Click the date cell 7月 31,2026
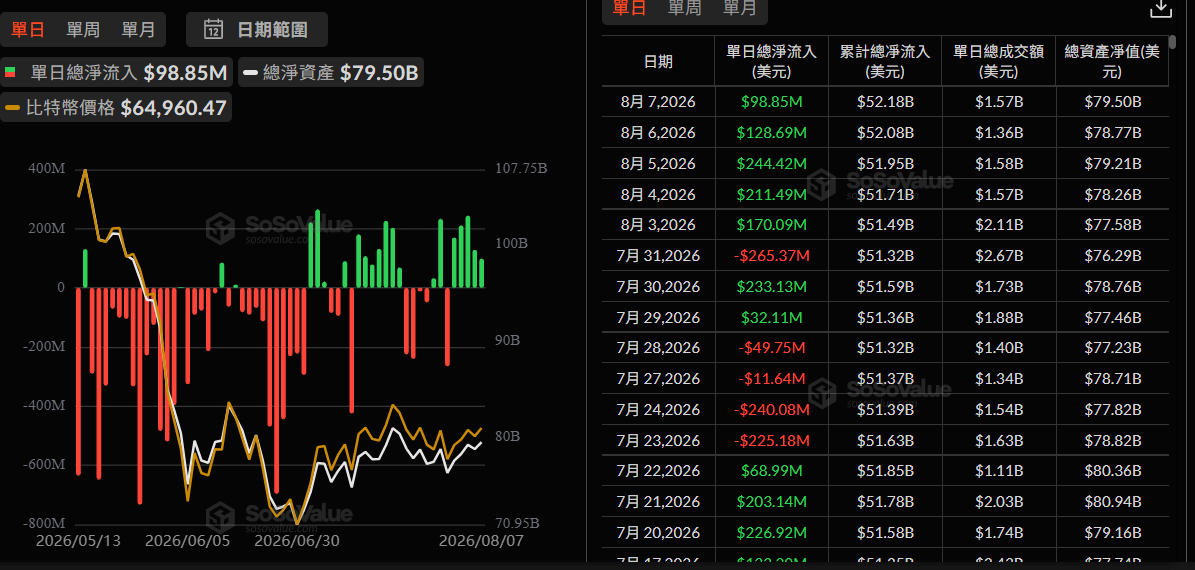This screenshot has height=570, width=1195. pyautogui.click(x=658, y=255)
